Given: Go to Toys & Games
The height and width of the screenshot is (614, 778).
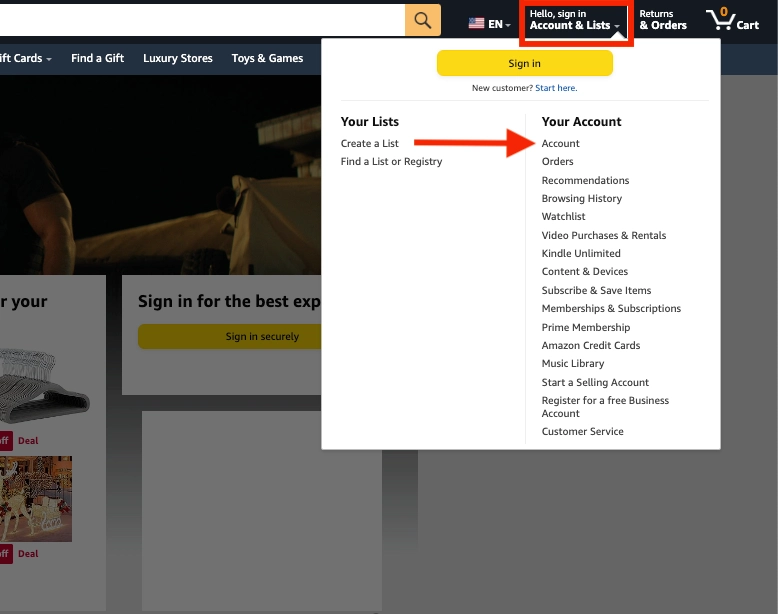Looking at the screenshot, I should click(267, 58).
